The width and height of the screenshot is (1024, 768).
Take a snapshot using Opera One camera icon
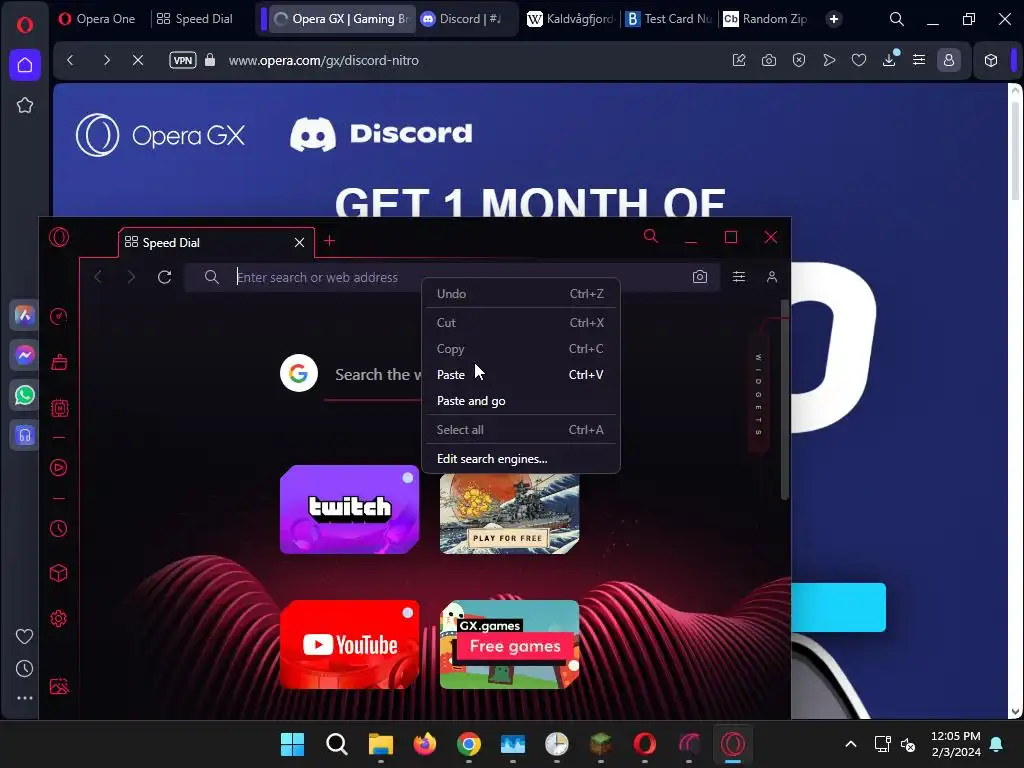pos(769,60)
